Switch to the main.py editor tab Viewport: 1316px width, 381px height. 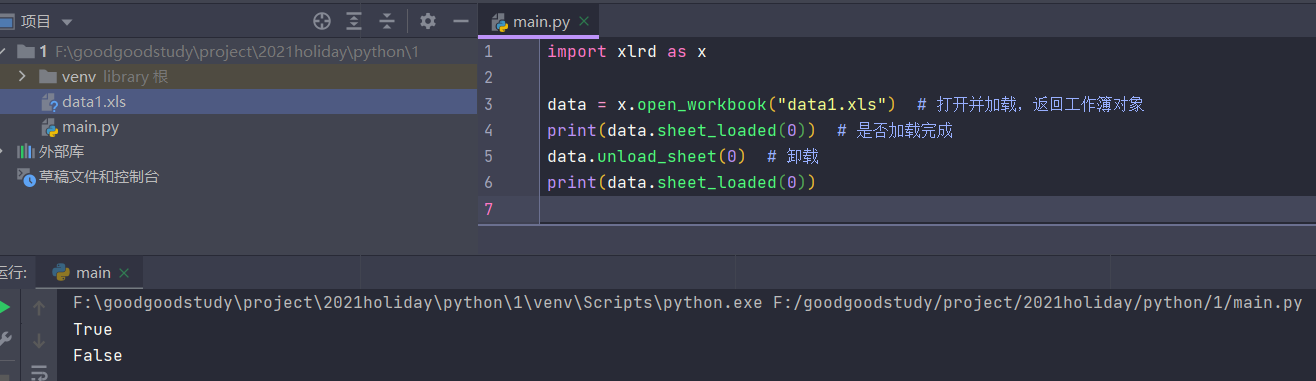[x=539, y=21]
